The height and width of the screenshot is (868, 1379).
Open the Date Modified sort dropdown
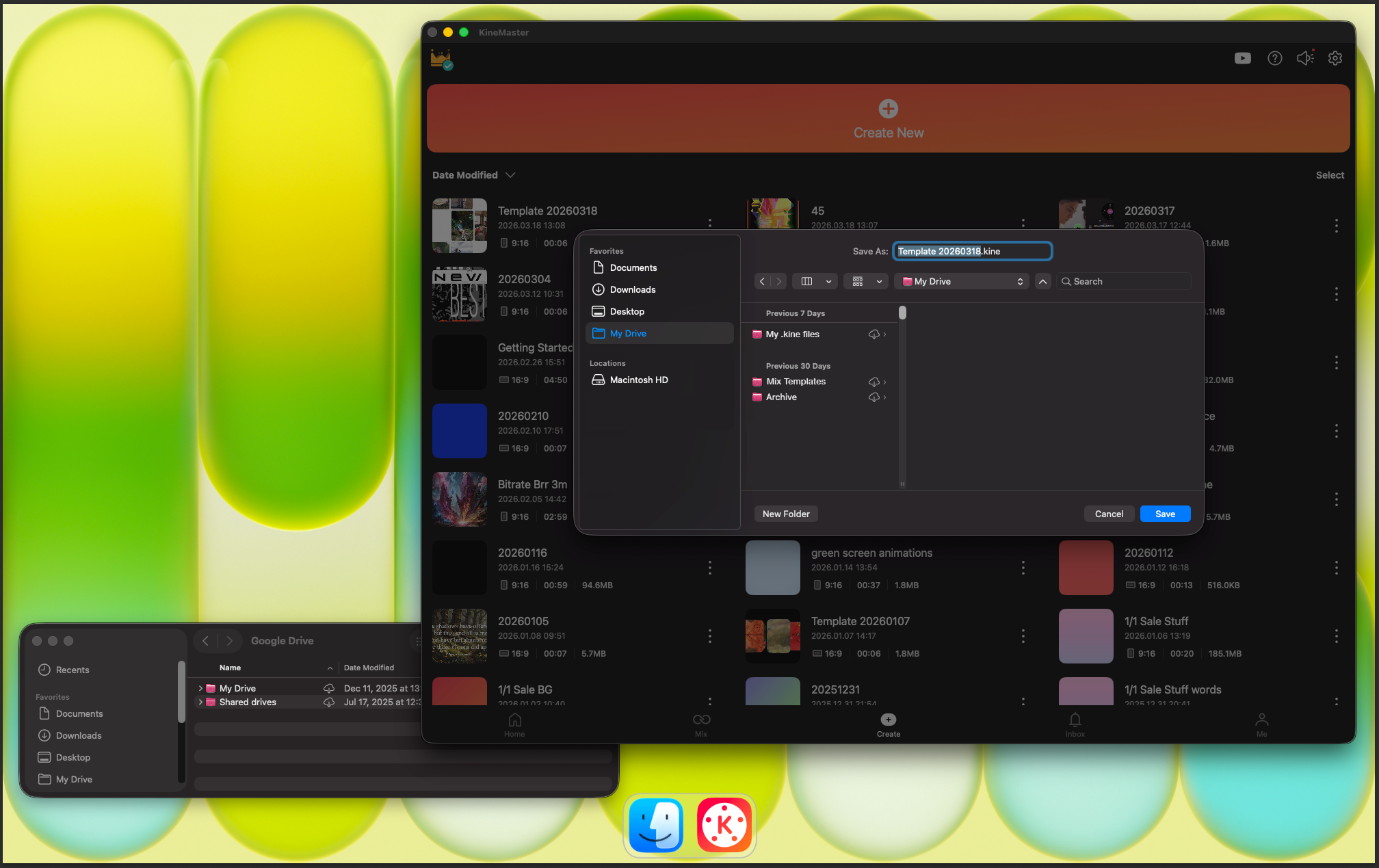473,175
